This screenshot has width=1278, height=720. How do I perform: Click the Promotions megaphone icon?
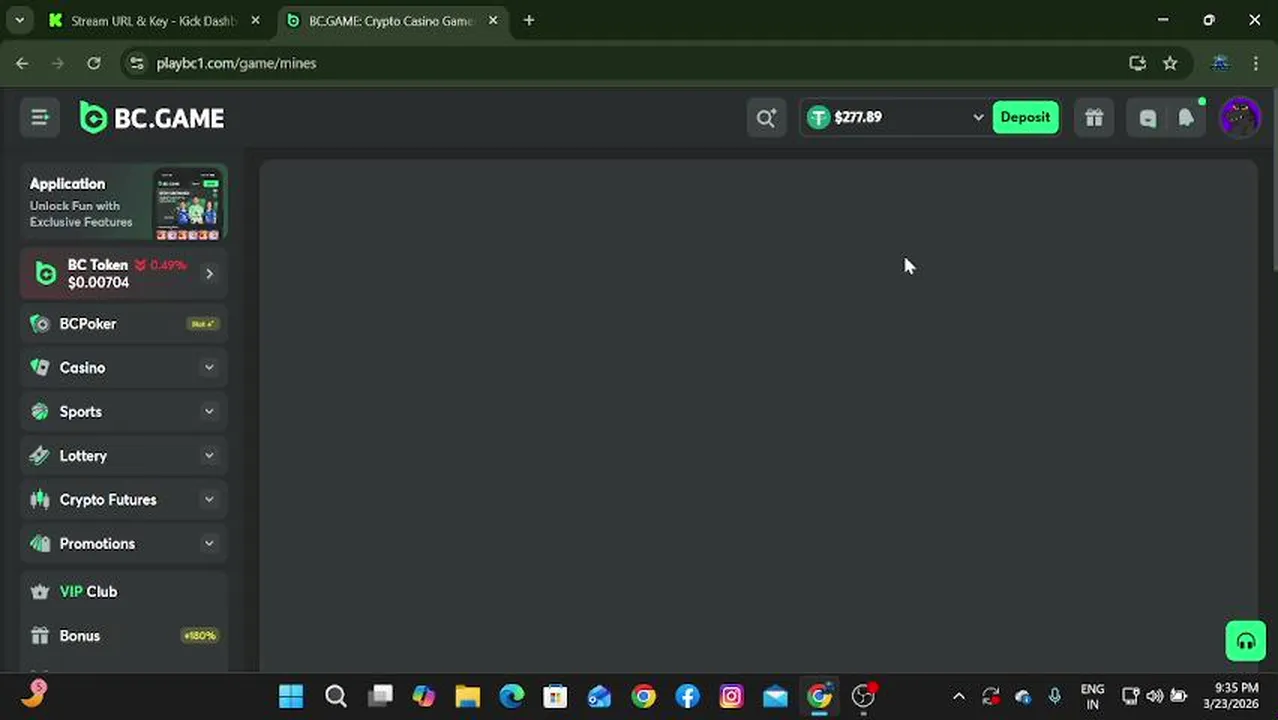click(40, 544)
